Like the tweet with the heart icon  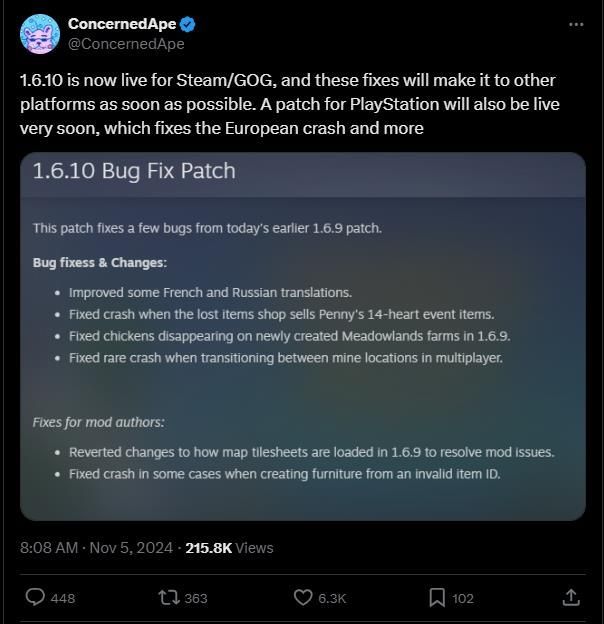pyautogui.click(x=303, y=597)
